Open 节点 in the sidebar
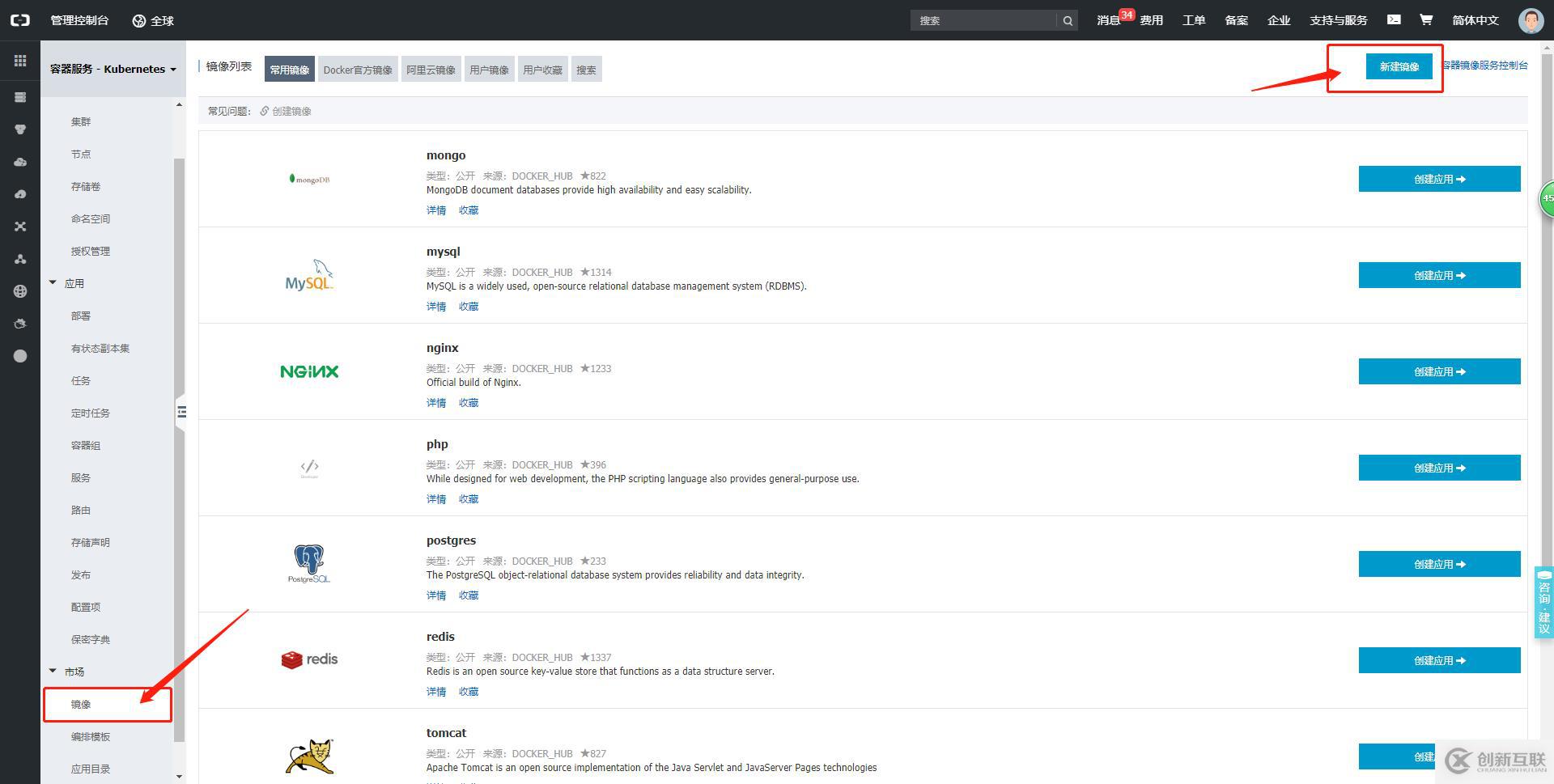This screenshot has width=1554, height=784. (x=81, y=154)
